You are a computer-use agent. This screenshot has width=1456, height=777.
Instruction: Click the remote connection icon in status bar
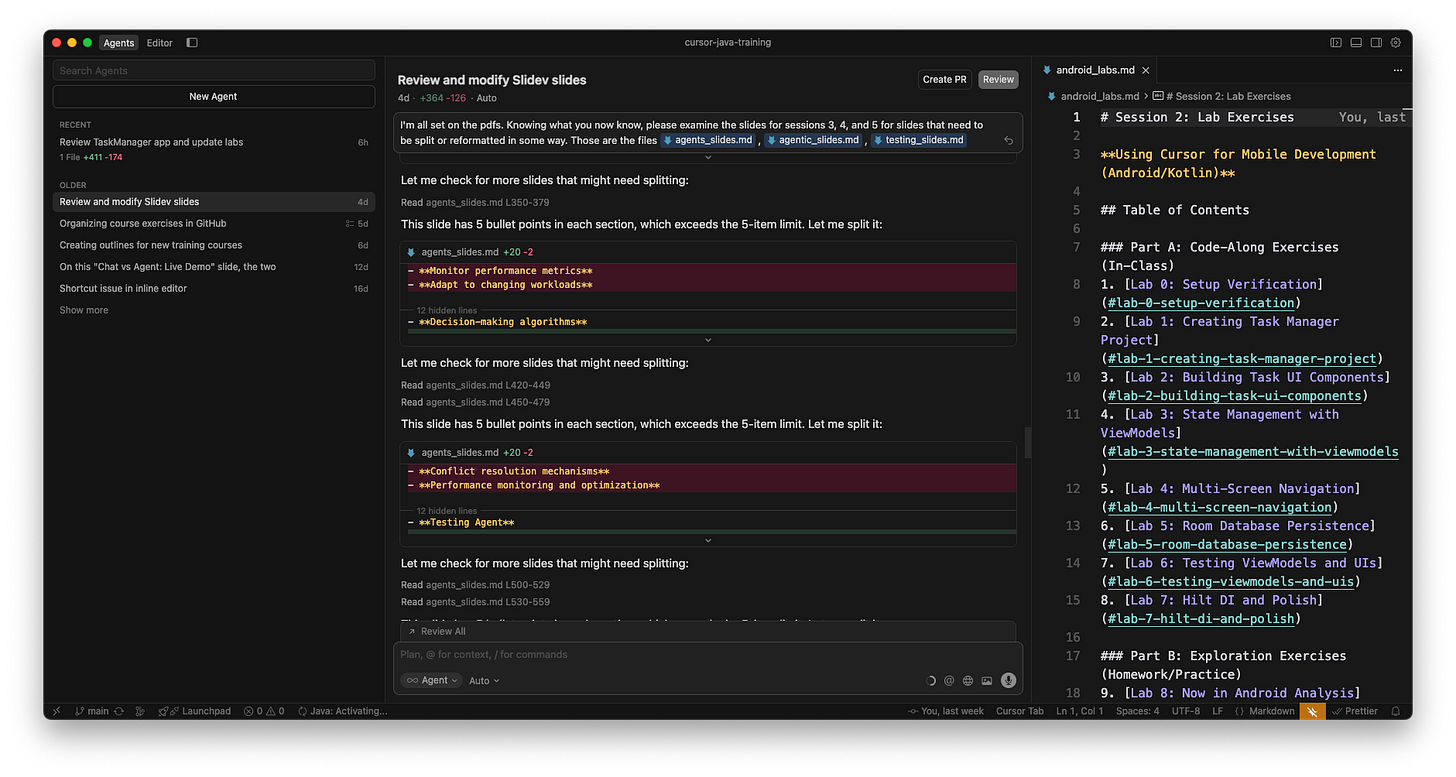pos(56,711)
